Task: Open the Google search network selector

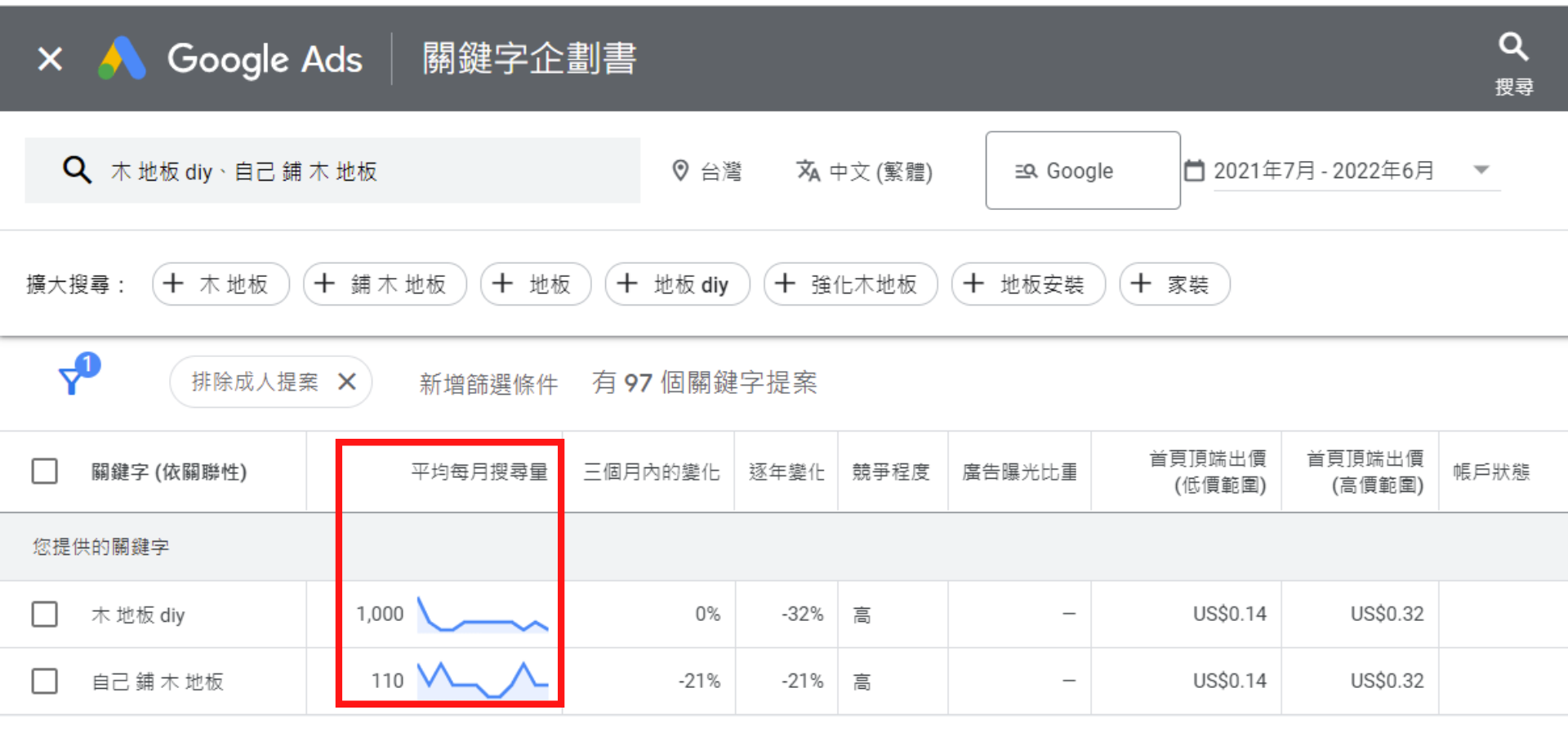Action: [1081, 171]
